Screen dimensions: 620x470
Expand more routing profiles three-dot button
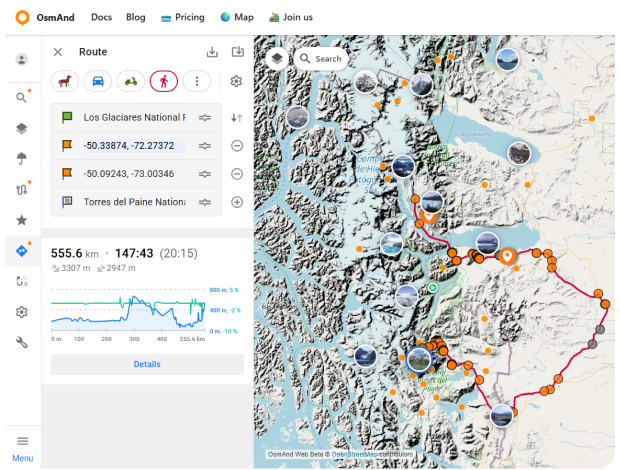197,82
